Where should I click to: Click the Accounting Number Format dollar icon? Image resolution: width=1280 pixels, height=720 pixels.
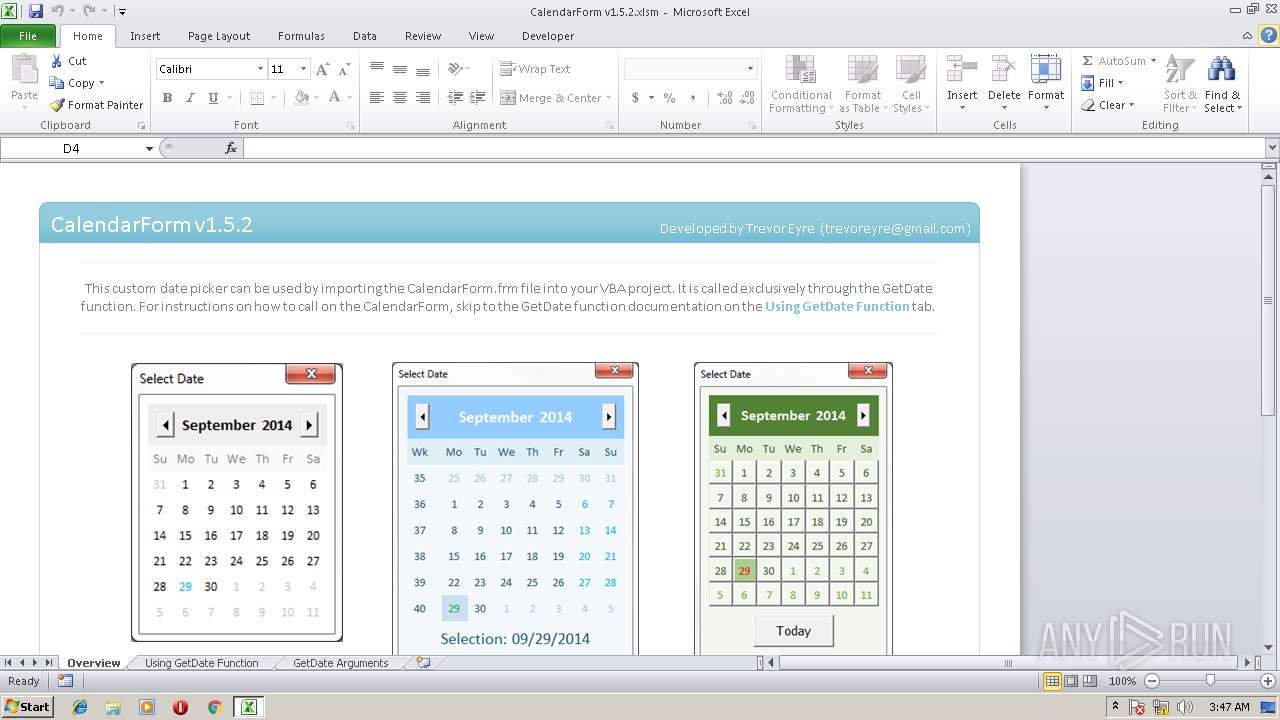[635, 98]
